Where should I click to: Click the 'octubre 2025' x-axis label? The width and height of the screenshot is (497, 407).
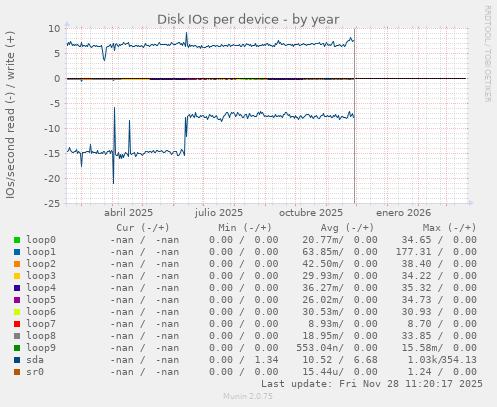point(311,213)
